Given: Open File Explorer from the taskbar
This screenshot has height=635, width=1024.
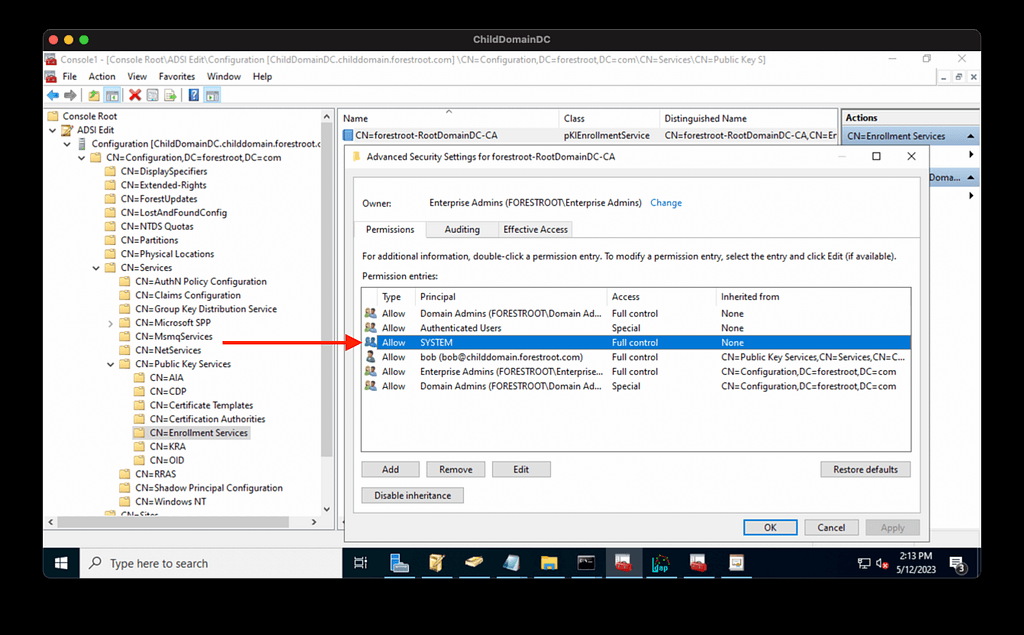Looking at the screenshot, I should point(548,563).
